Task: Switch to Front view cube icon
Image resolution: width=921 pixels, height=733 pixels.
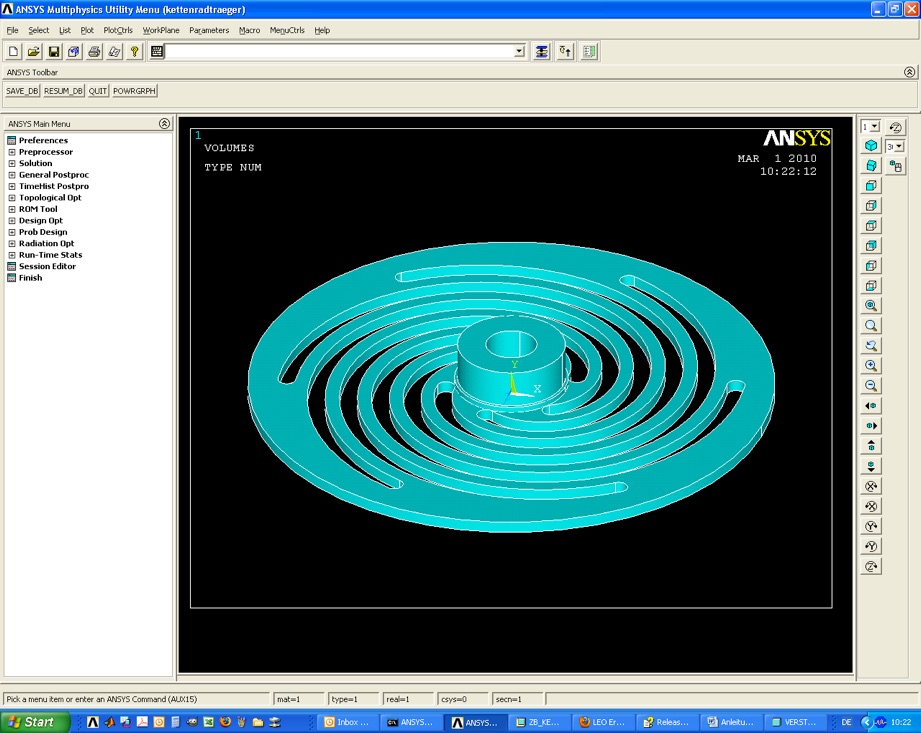Action: (871, 186)
